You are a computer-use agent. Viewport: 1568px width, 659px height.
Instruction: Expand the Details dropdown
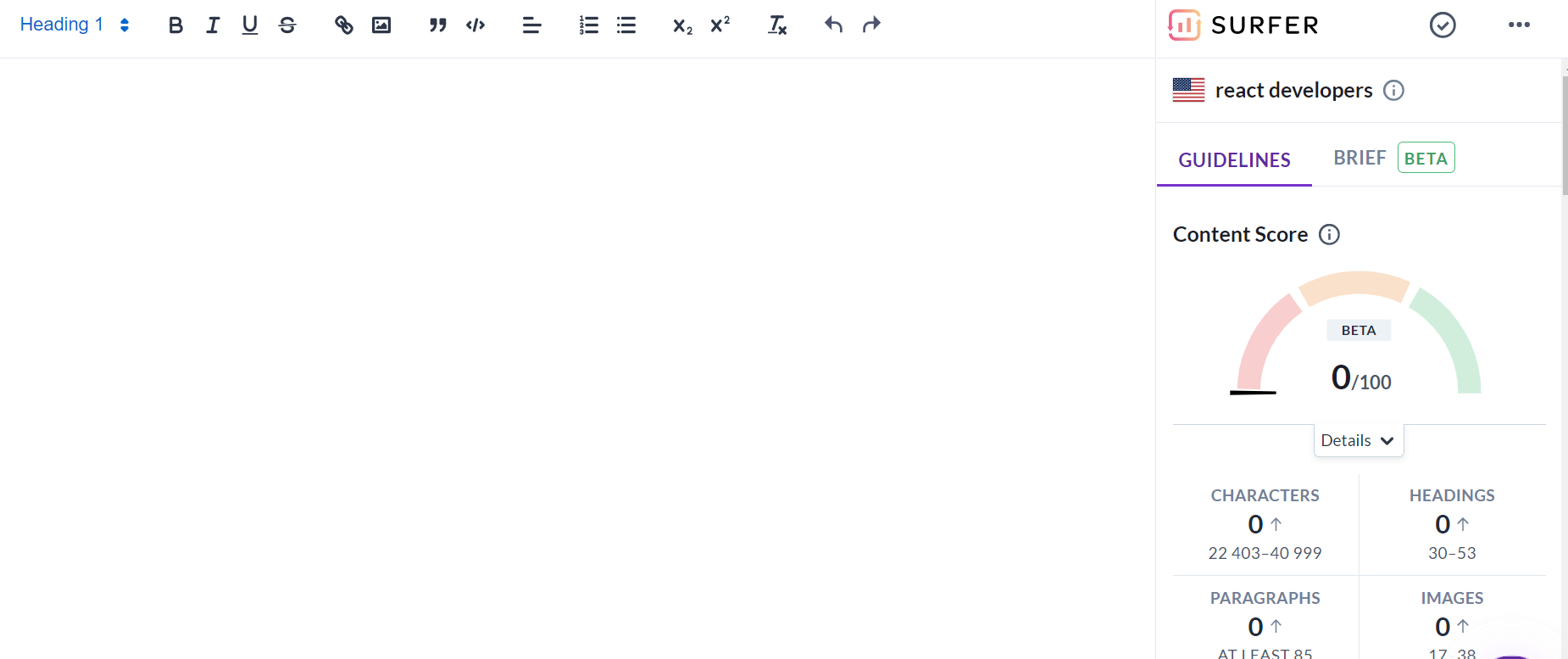click(x=1359, y=440)
